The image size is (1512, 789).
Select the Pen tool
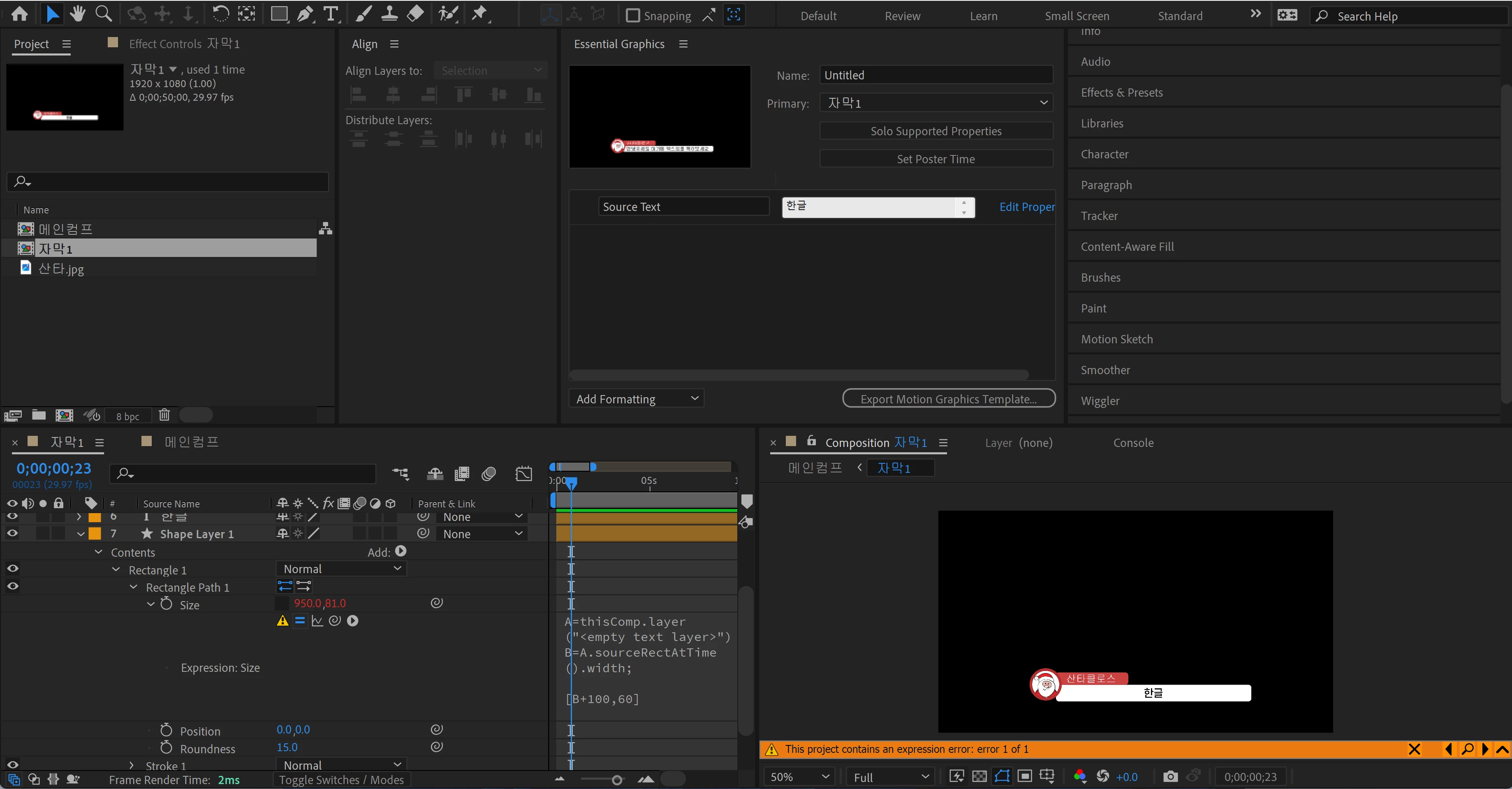point(305,14)
